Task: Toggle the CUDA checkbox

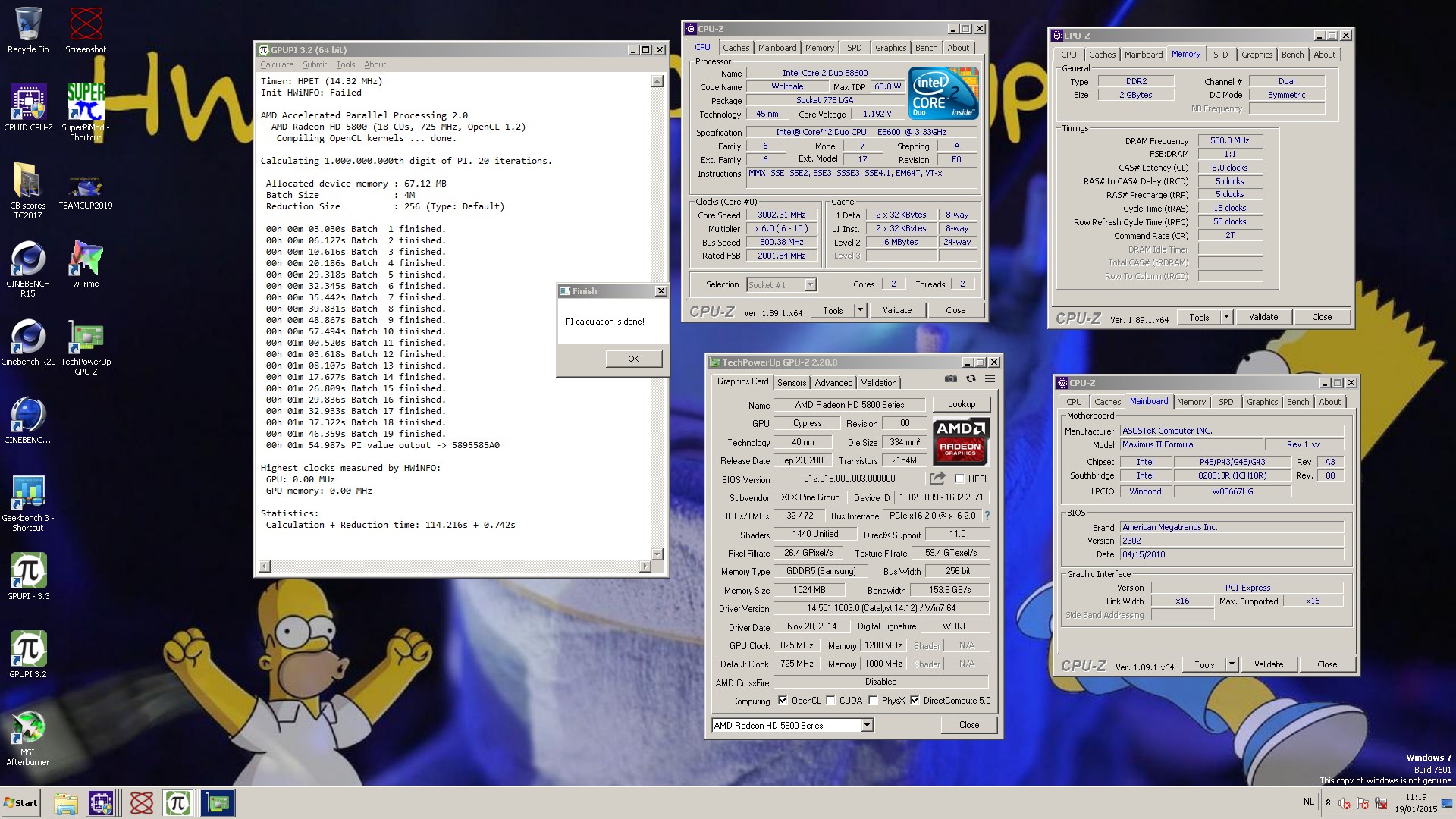Action: coord(830,701)
